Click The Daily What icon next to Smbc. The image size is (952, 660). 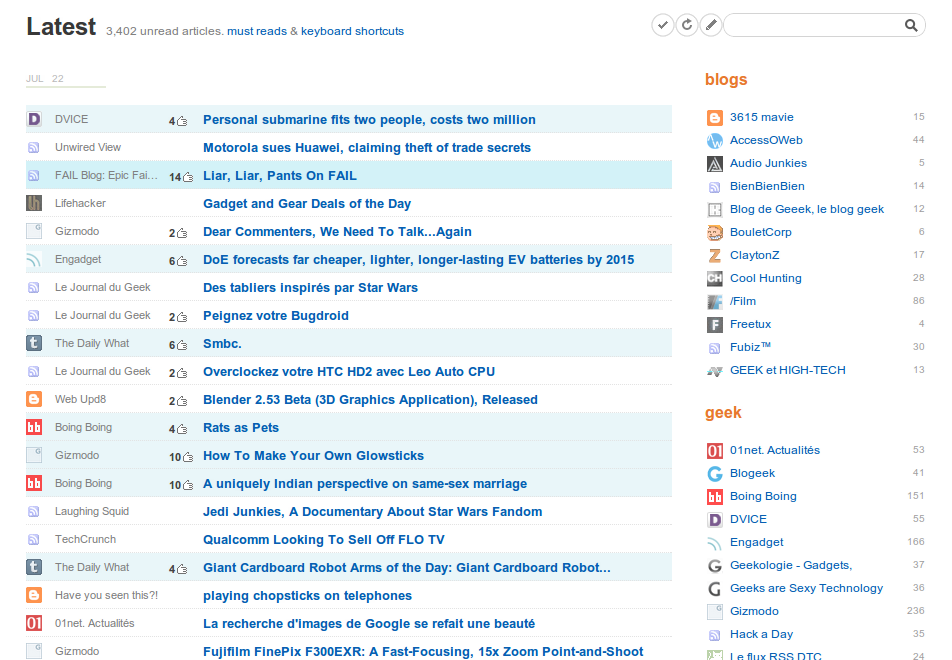click(x=34, y=343)
